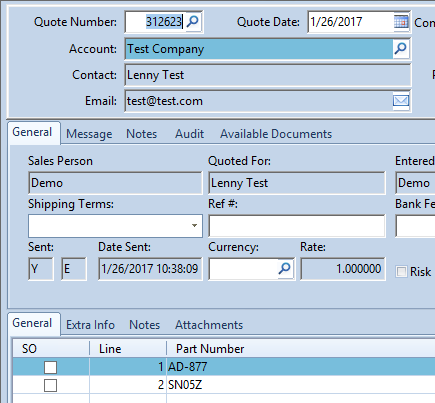435x403 pixels.
Task: Expand the Shipping Terms dropdown
Action: [194, 226]
